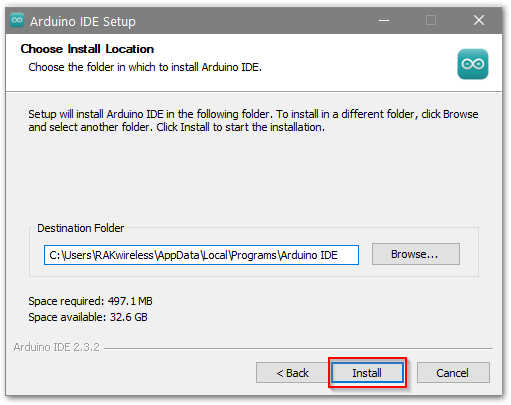This screenshot has width=511, height=405.
Task: Open the Browse... folder picker
Action: pyautogui.click(x=416, y=254)
